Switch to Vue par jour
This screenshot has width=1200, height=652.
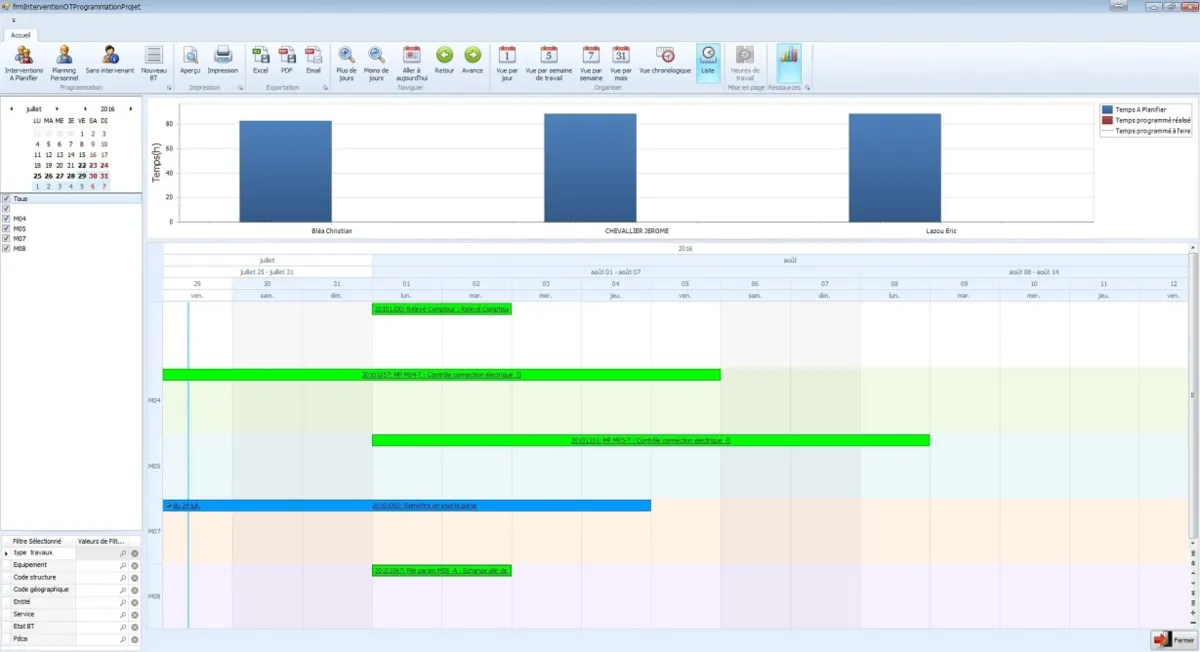(507, 62)
